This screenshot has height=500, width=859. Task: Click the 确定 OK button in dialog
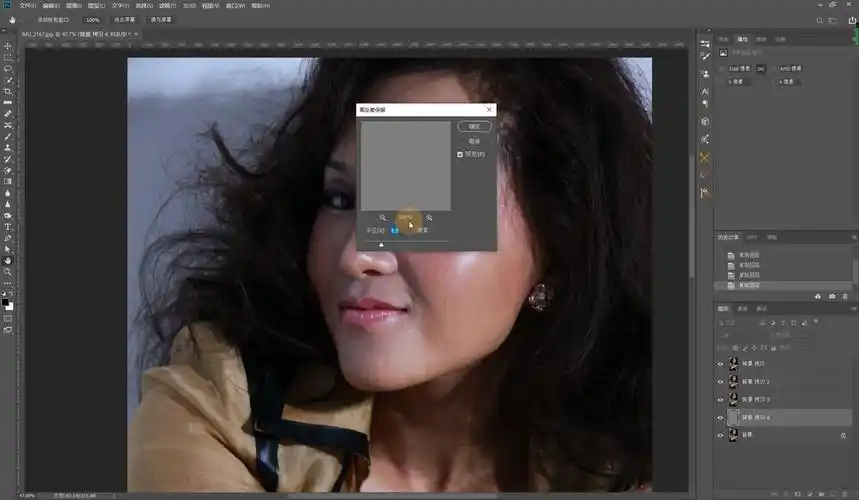click(x=474, y=127)
